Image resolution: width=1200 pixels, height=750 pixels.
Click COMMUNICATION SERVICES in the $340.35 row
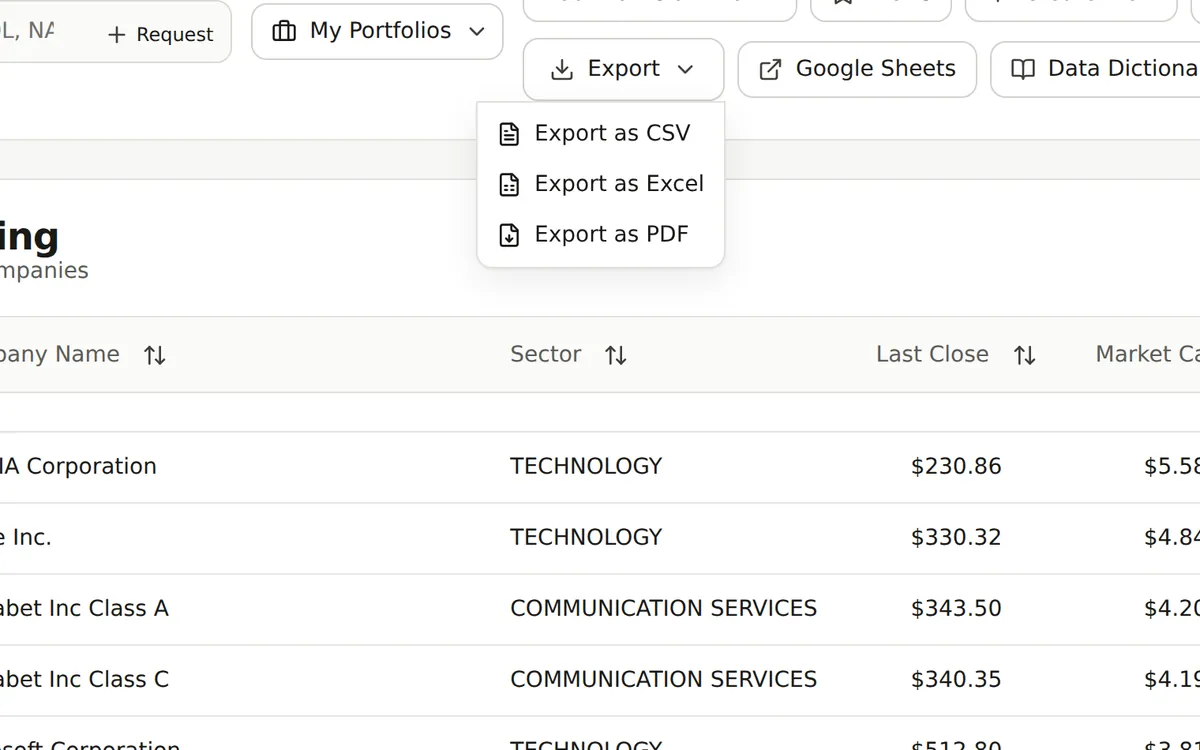pos(663,679)
